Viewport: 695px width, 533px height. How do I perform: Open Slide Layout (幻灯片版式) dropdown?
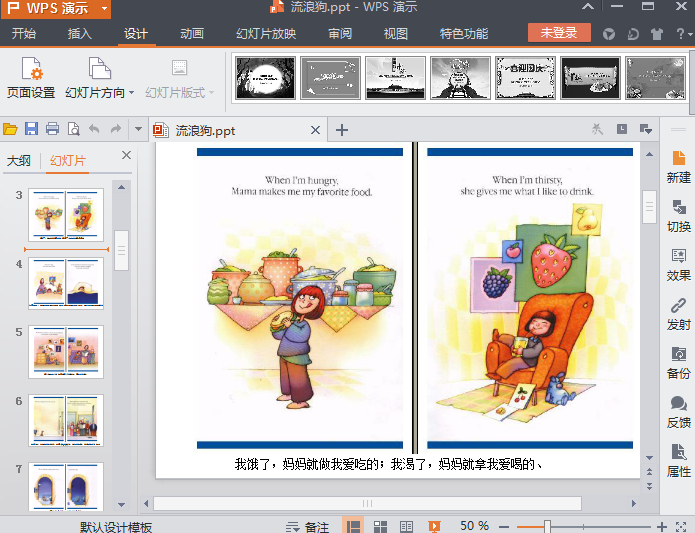coord(180,78)
